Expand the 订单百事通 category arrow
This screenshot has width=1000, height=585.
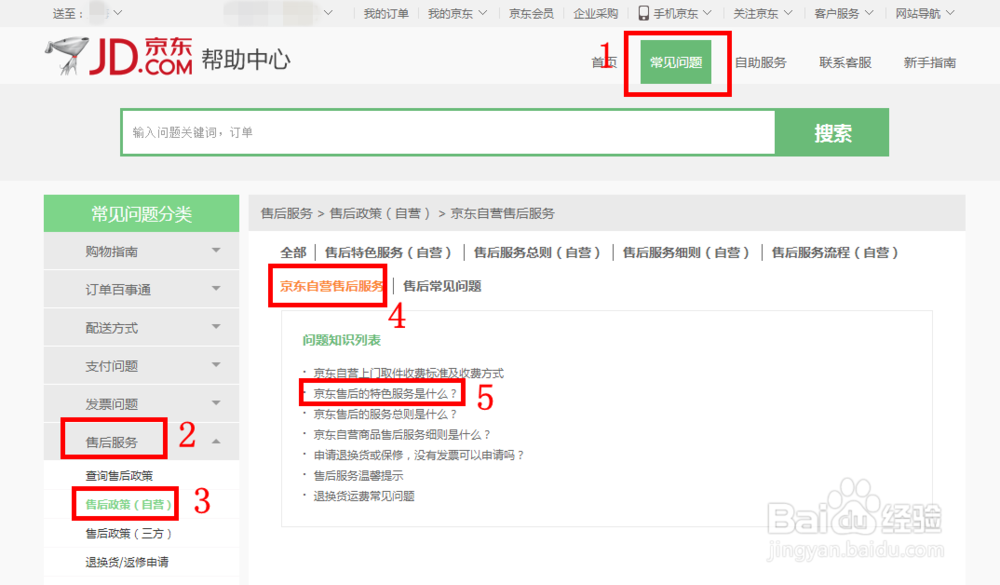click(216, 289)
